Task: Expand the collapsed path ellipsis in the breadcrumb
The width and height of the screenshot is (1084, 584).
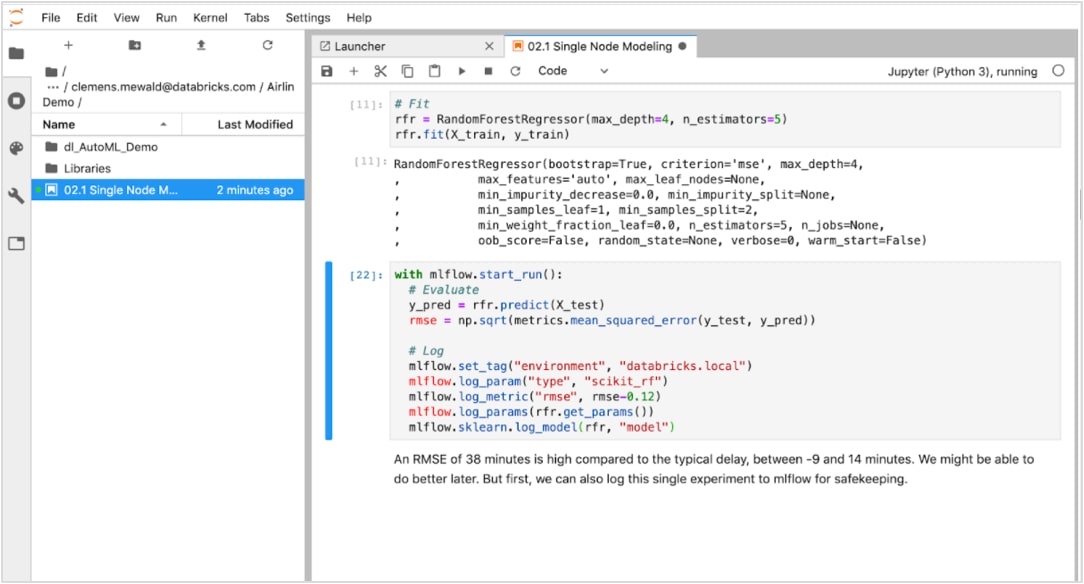Action: click(x=51, y=87)
